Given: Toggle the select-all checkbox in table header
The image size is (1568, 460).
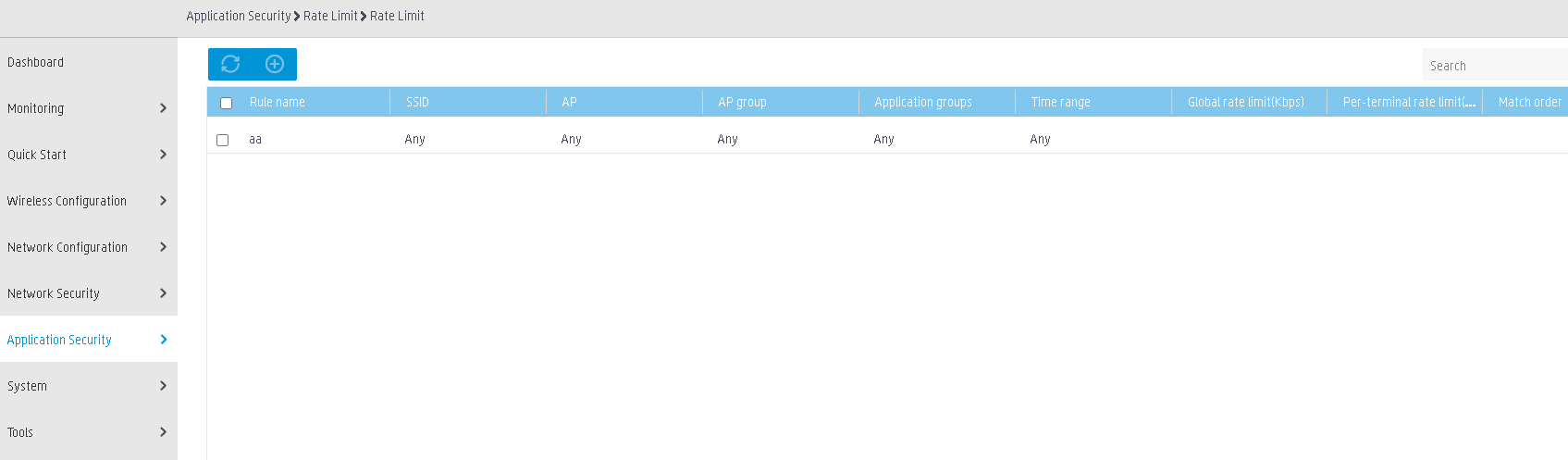Looking at the screenshot, I should point(226,103).
